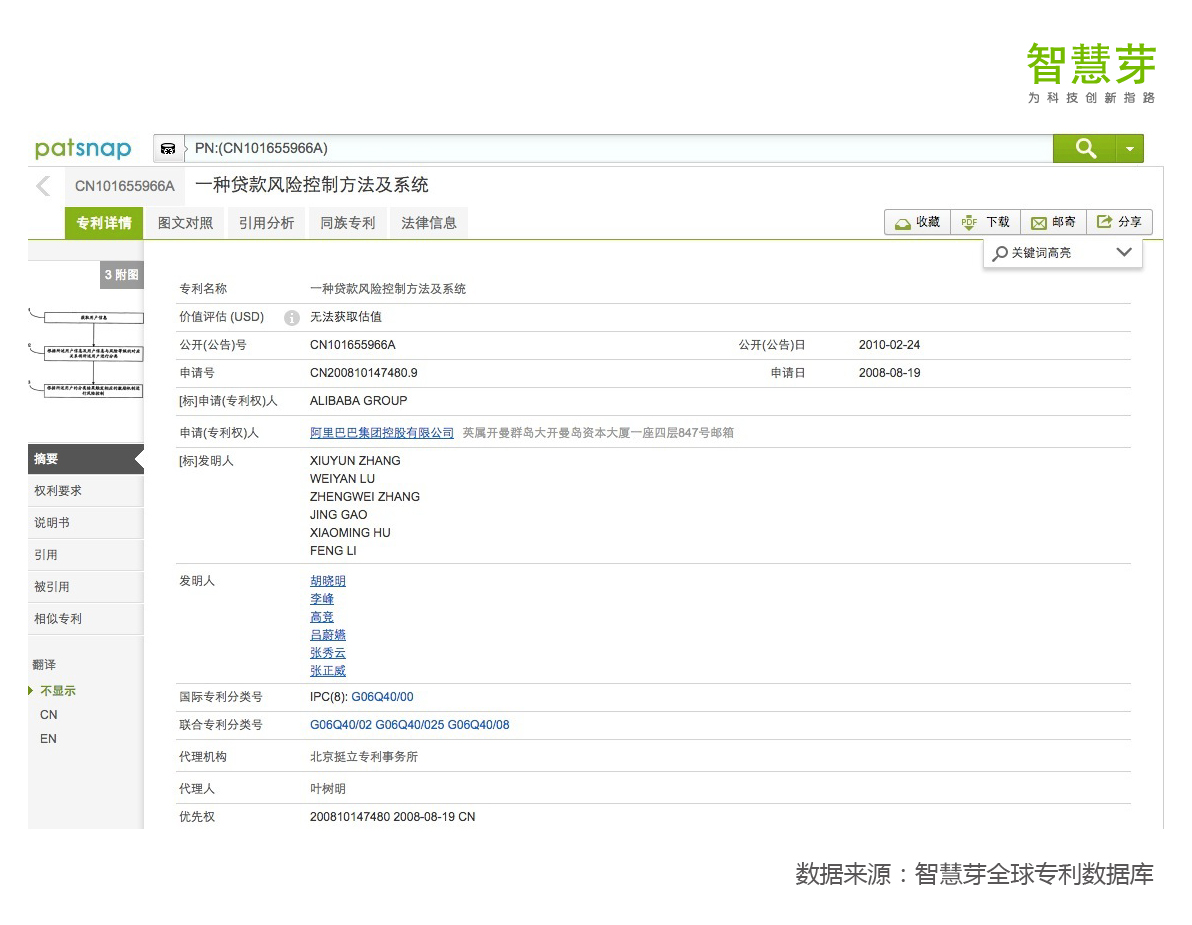Click agent name 叶树明
This screenshot has width=1192, height=925.
[x=328, y=789]
